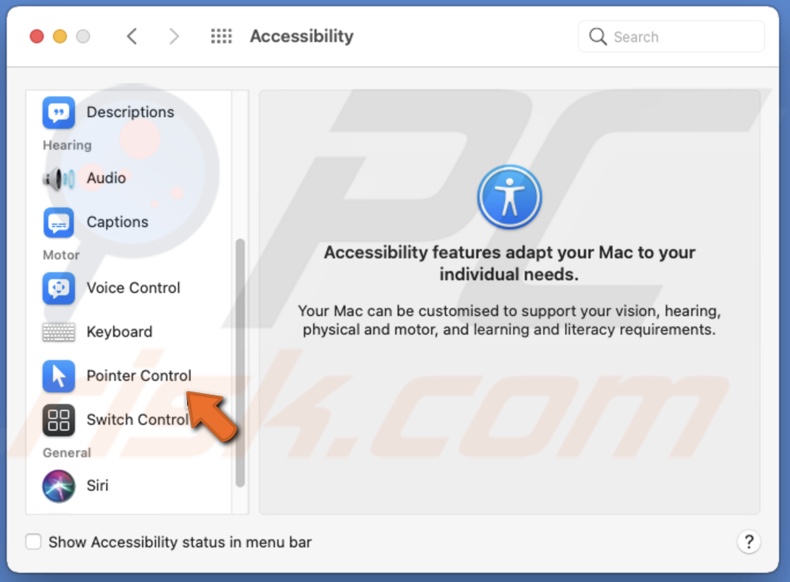Go back with the left chevron
The image size is (790, 582).
pyautogui.click(x=132, y=36)
